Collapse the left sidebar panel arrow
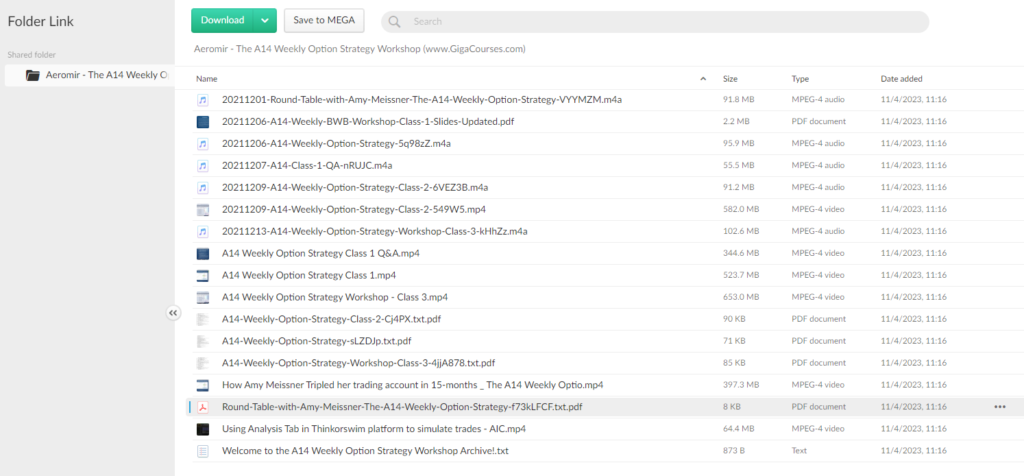 tap(173, 313)
